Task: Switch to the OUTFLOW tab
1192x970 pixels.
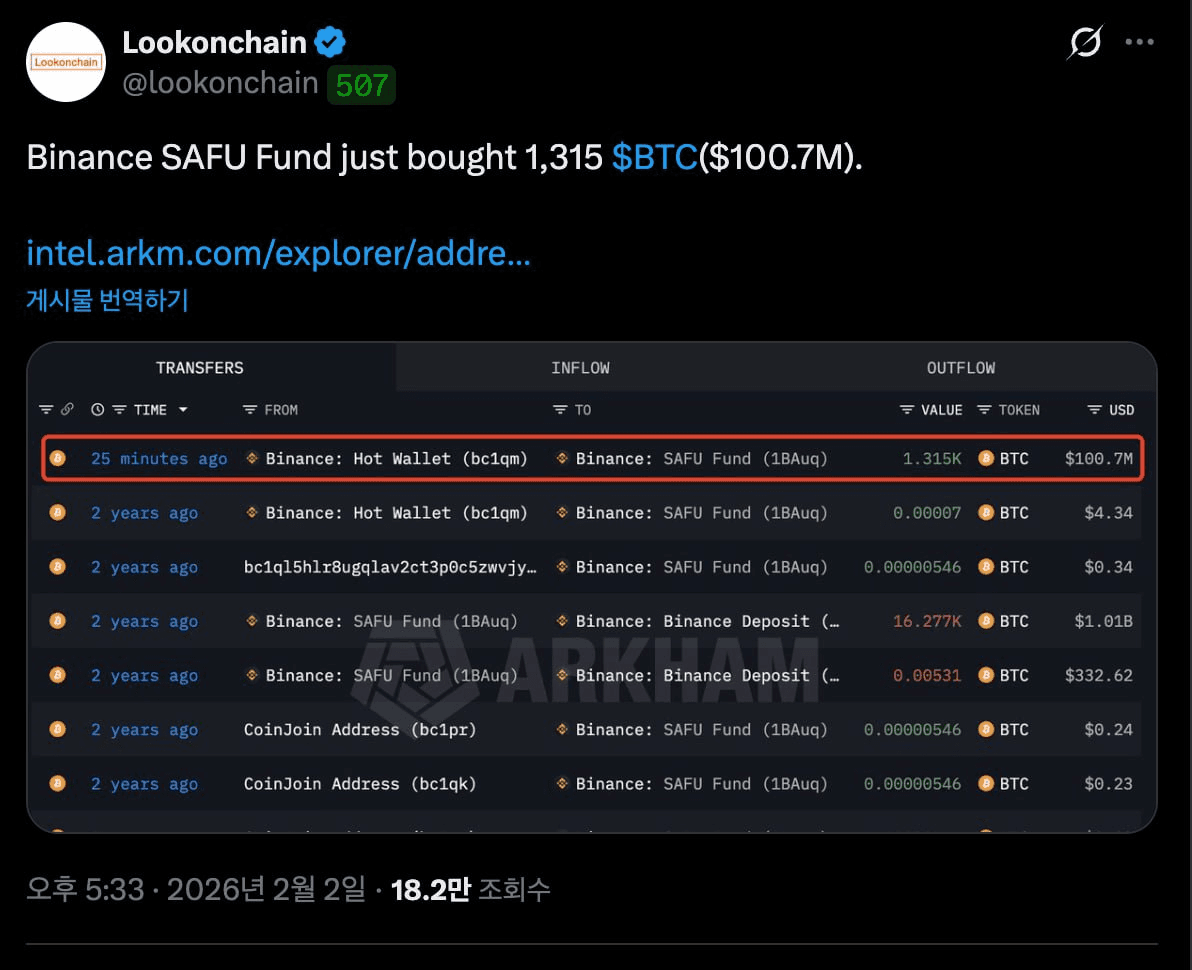Action: pyautogui.click(x=960, y=368)
